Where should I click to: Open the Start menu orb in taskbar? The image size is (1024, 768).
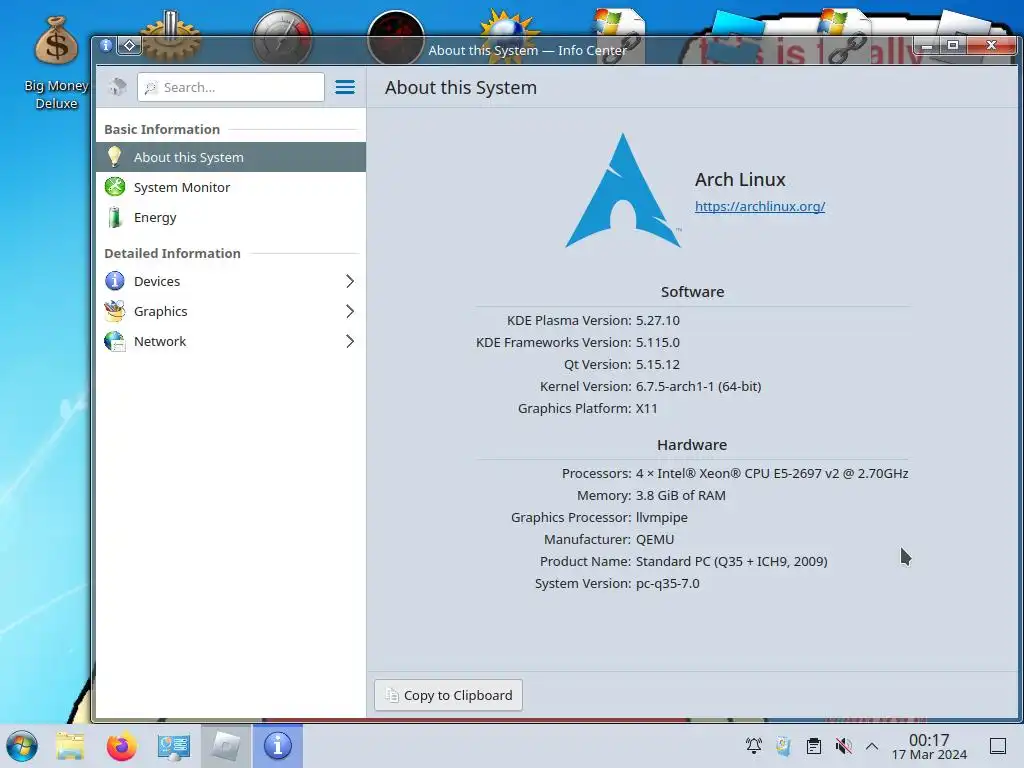click(22, 746)
